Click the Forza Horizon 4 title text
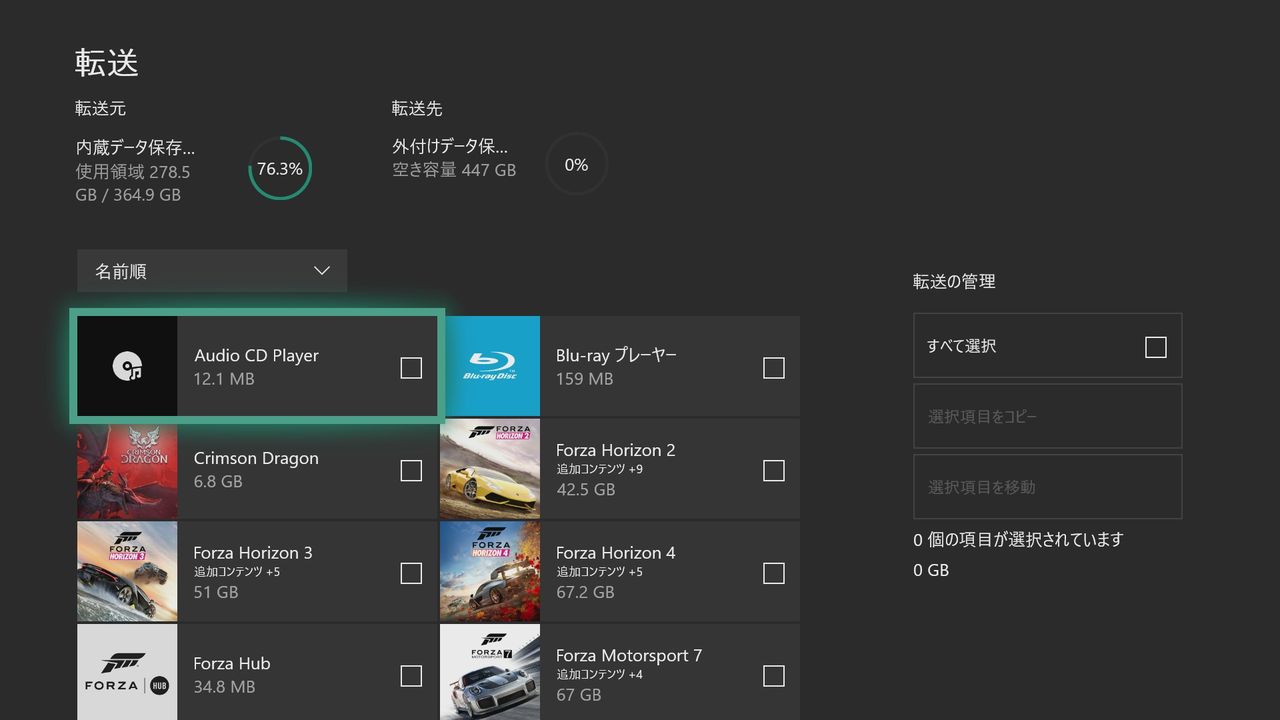 pyautogui.click(x=616, y=553)
